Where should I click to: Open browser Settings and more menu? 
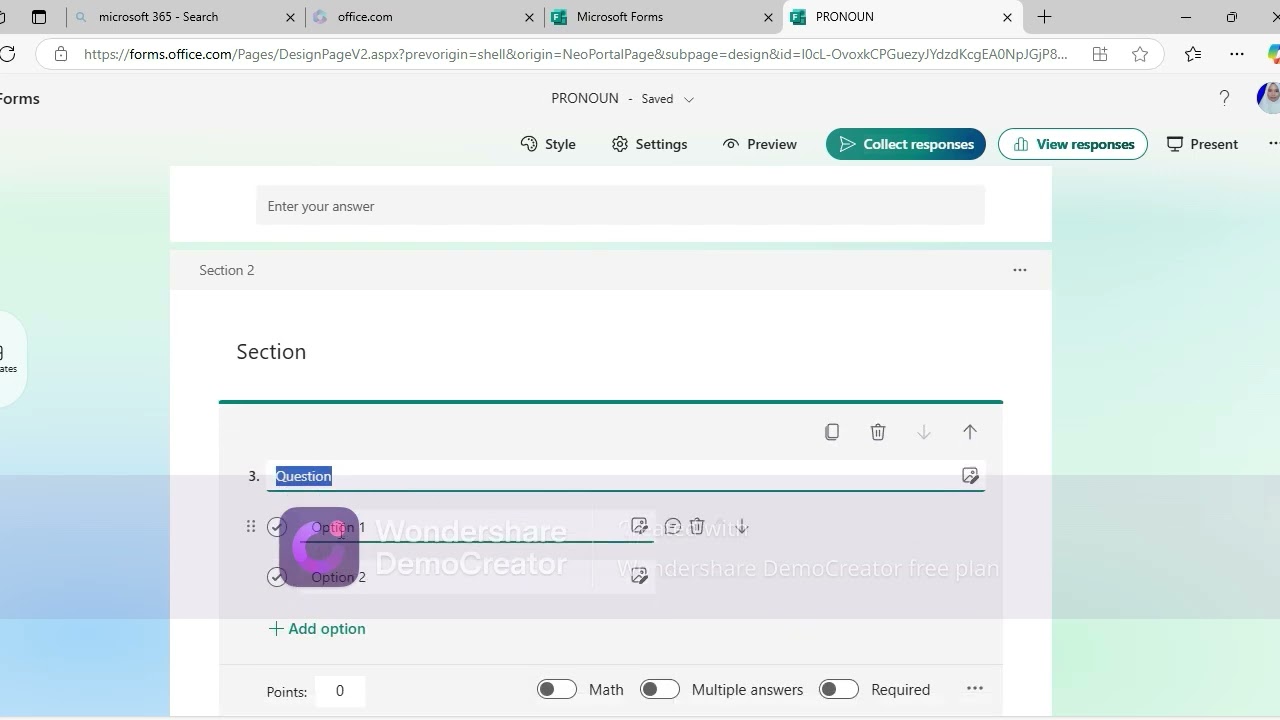coord(1237,54)
